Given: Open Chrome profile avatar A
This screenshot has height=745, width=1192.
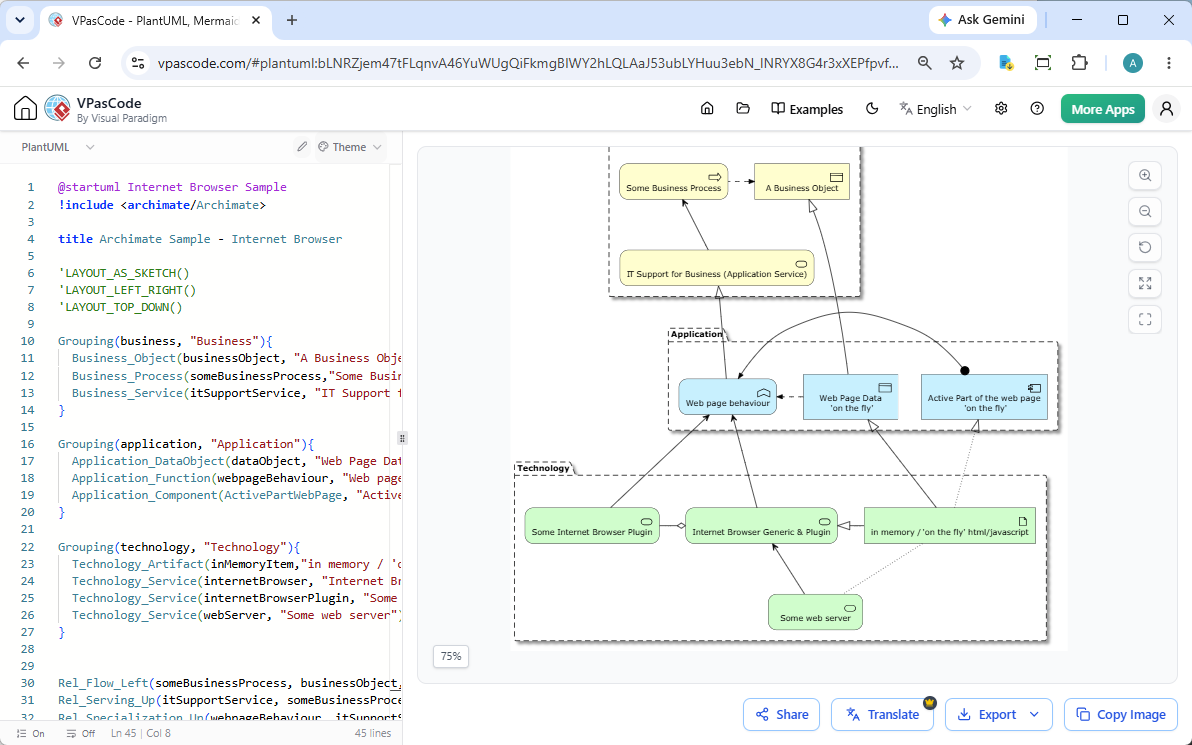Looking at the screenshot, I should [1133, 63].
